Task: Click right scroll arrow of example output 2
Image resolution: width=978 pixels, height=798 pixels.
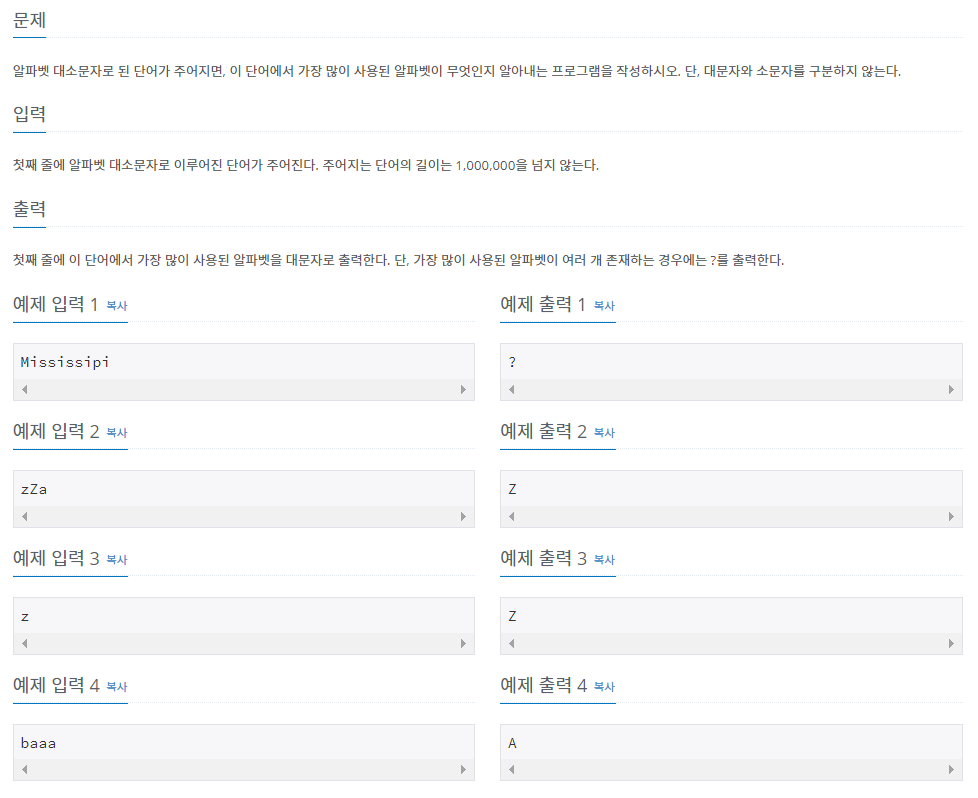Action: pyautogui.click(x=951, y=517)
